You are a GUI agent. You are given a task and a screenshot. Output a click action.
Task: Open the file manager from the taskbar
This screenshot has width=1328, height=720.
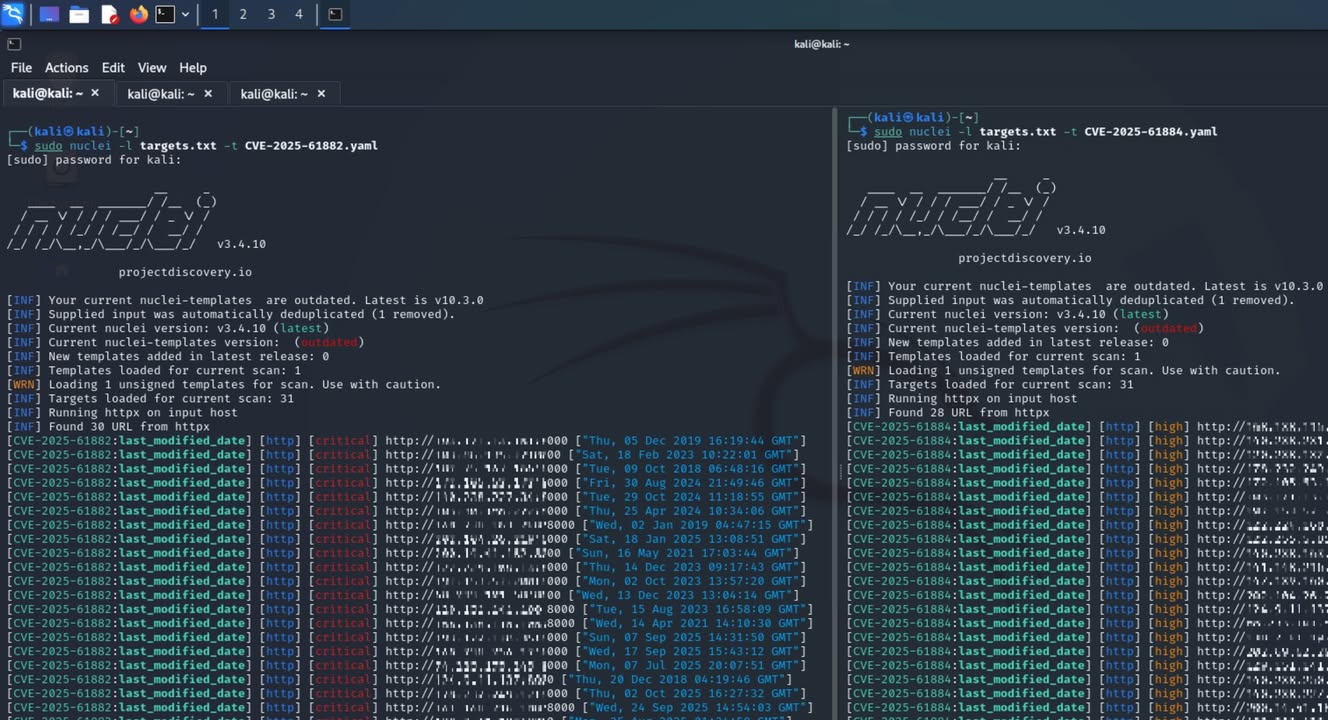pos(78,14)
